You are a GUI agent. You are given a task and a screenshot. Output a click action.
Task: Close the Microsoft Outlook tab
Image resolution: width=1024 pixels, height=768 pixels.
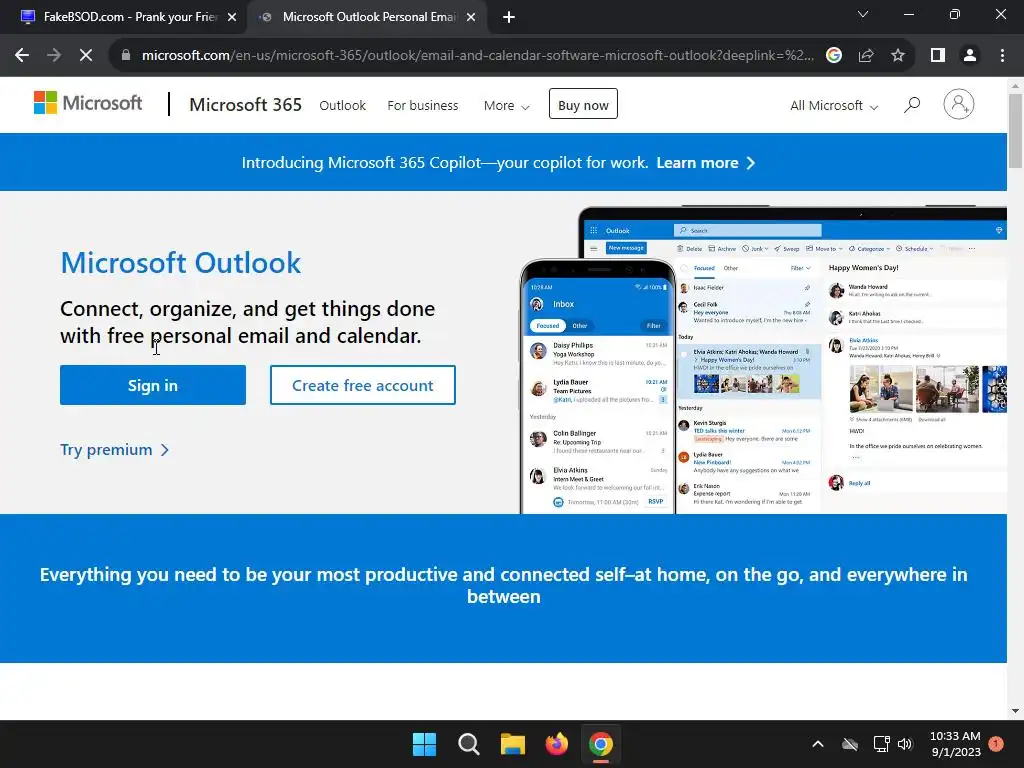tap(471, 18)
